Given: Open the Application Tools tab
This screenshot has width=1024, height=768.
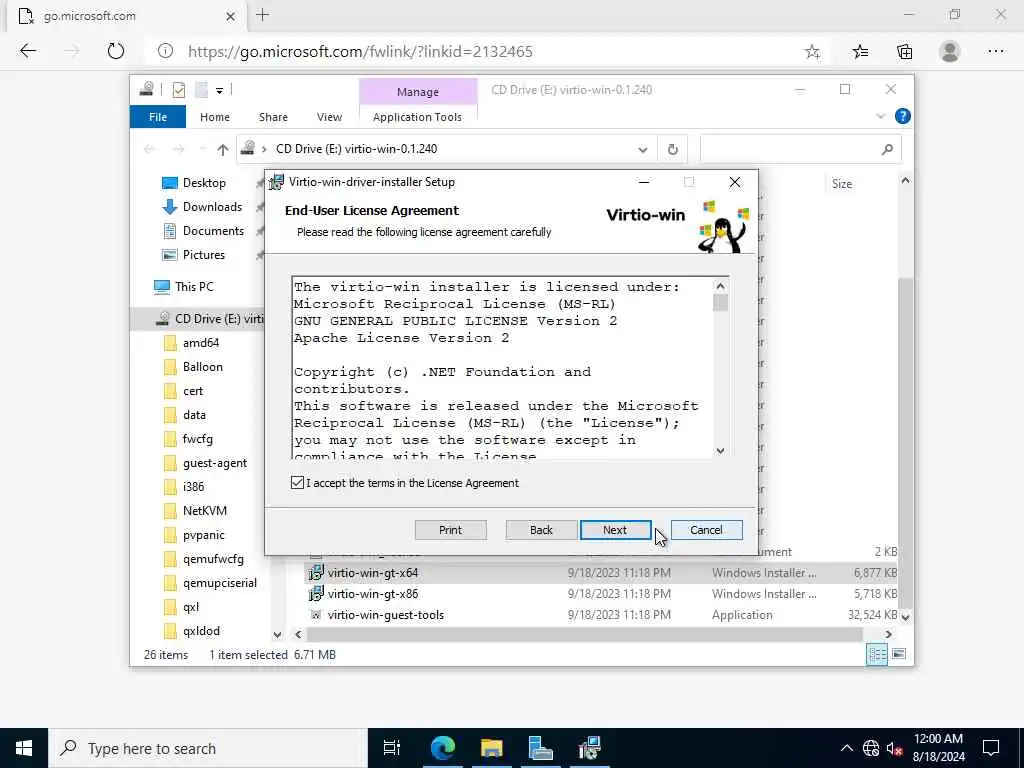Looking at the screenshot, I should coord(417,117).
